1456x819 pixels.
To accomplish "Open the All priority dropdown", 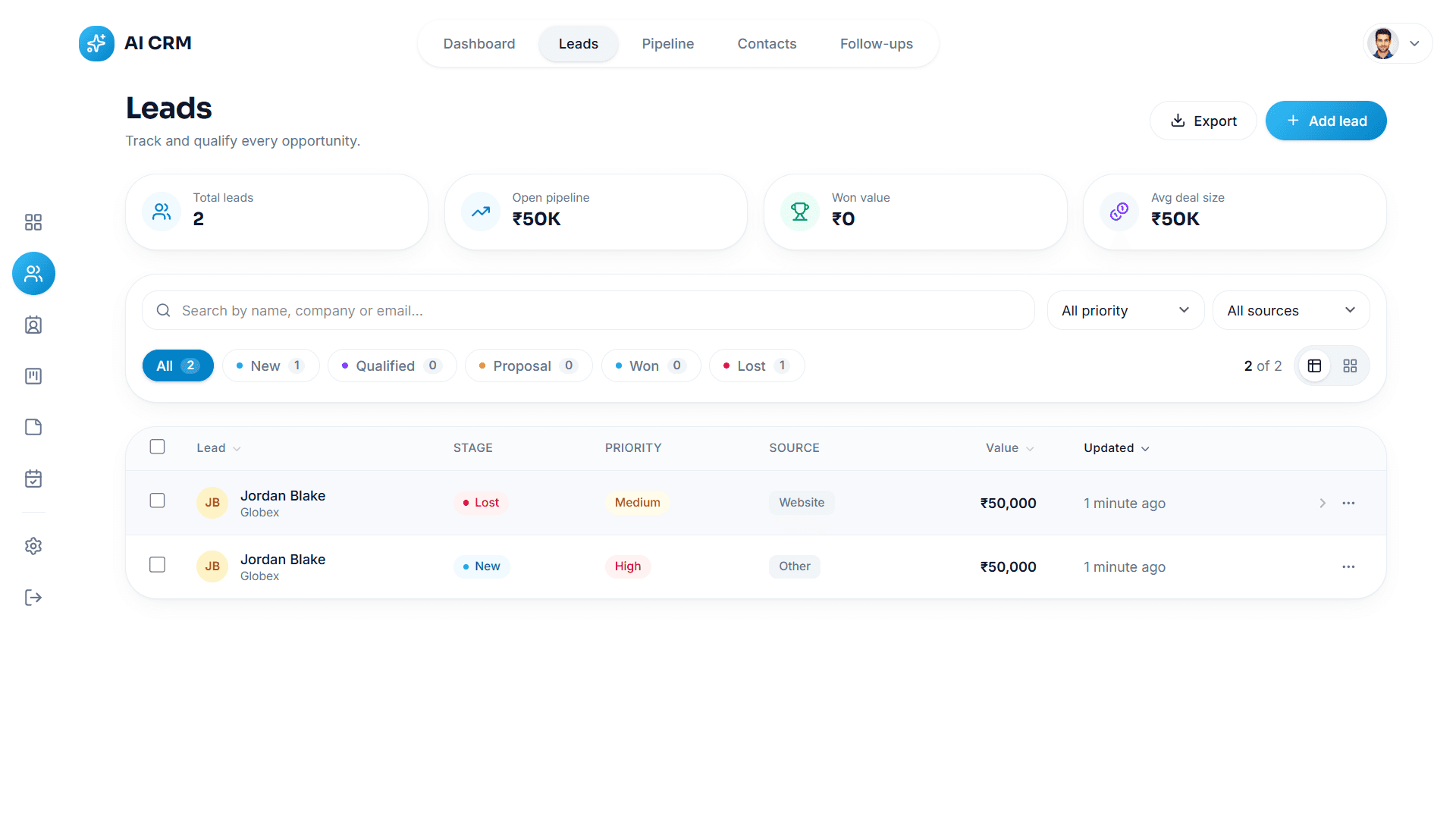I will [x=1125, y=310].
